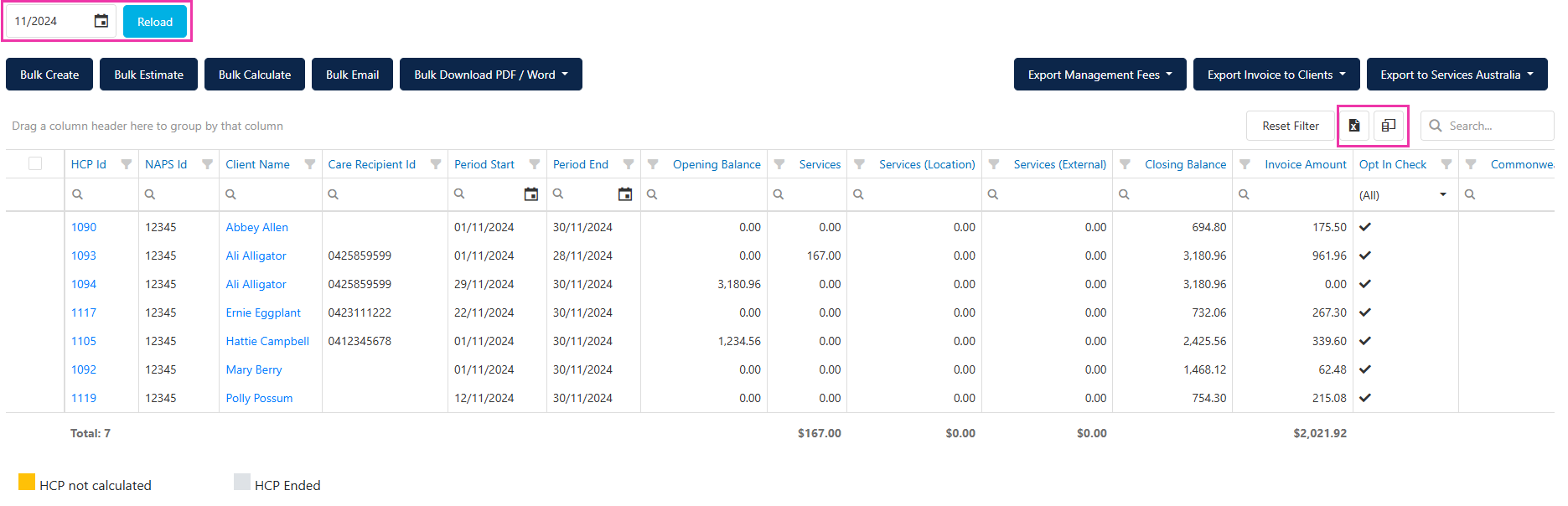Viewport: 1568px width, 506px height.
Task: Open HCP Id 1090 link
Action: tap(84, 227)
